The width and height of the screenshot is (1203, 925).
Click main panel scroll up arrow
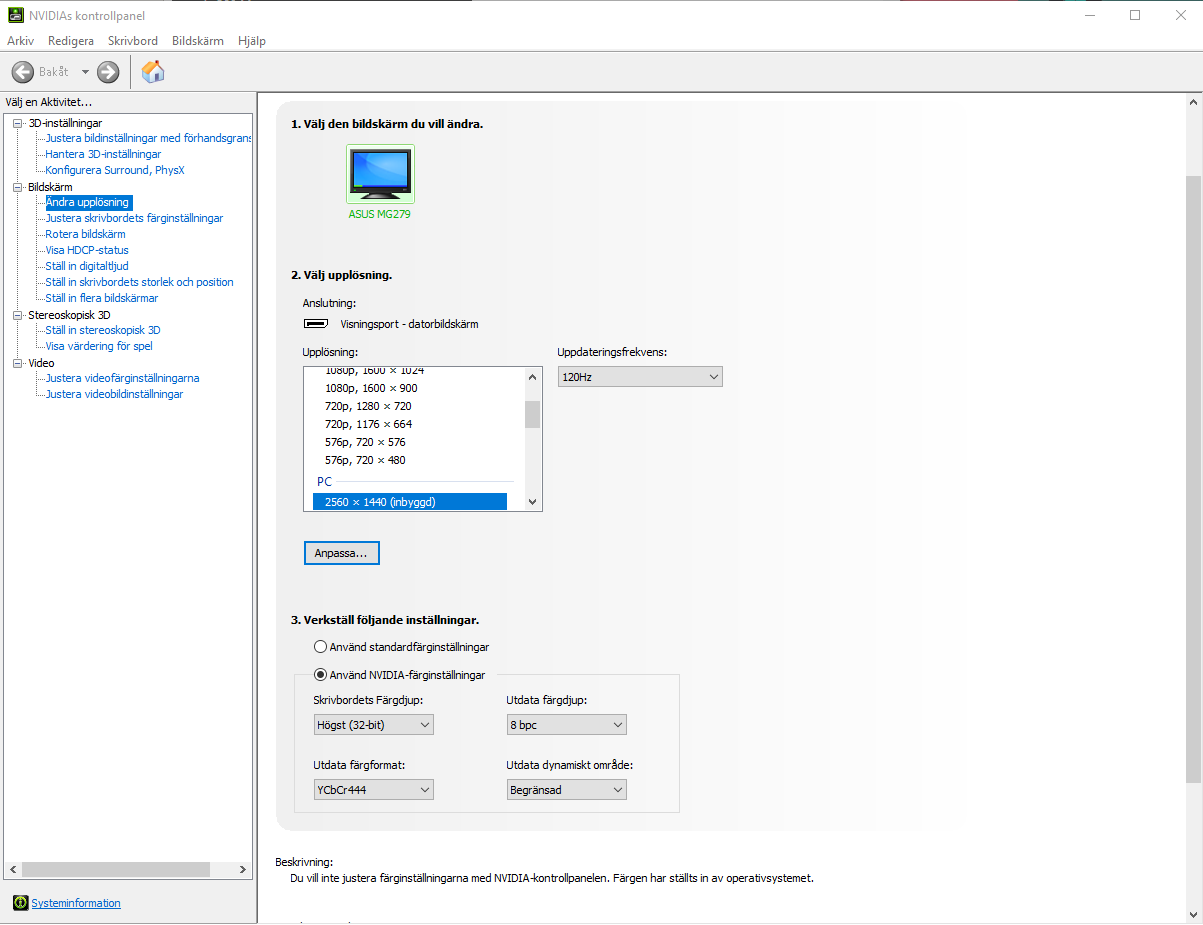click(1193, 102)
